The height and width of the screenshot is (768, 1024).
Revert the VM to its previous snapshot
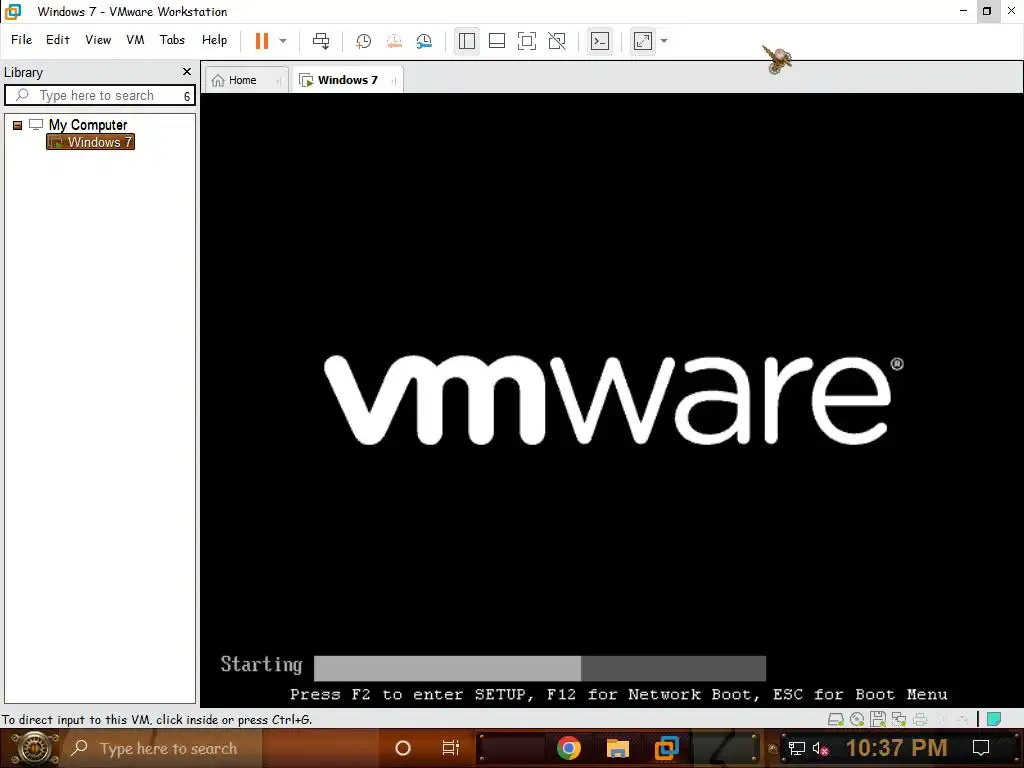pyautogui.click(x=394, y=41)
